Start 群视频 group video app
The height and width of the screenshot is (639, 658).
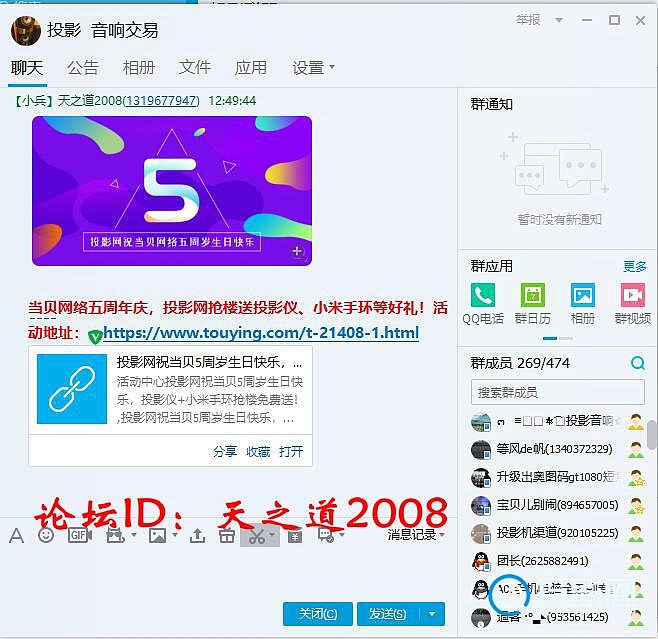tap(632, 295)
